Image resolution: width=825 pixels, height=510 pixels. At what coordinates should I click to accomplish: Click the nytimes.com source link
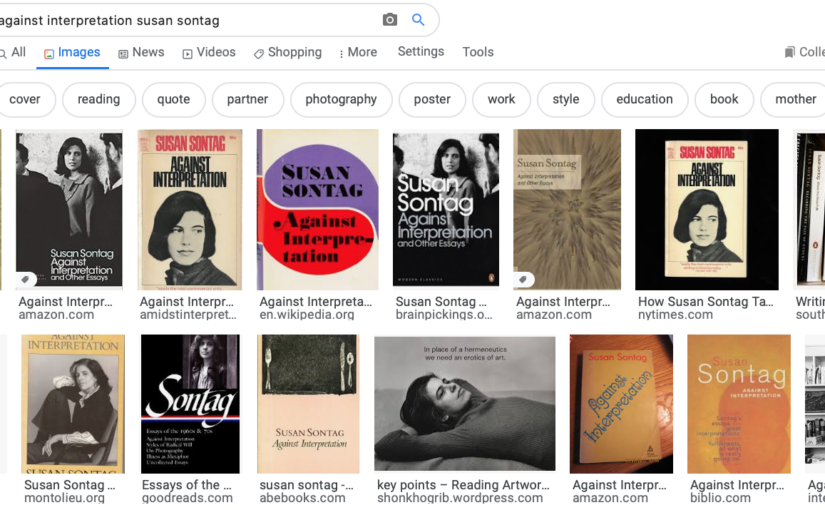tap(676, 315)
